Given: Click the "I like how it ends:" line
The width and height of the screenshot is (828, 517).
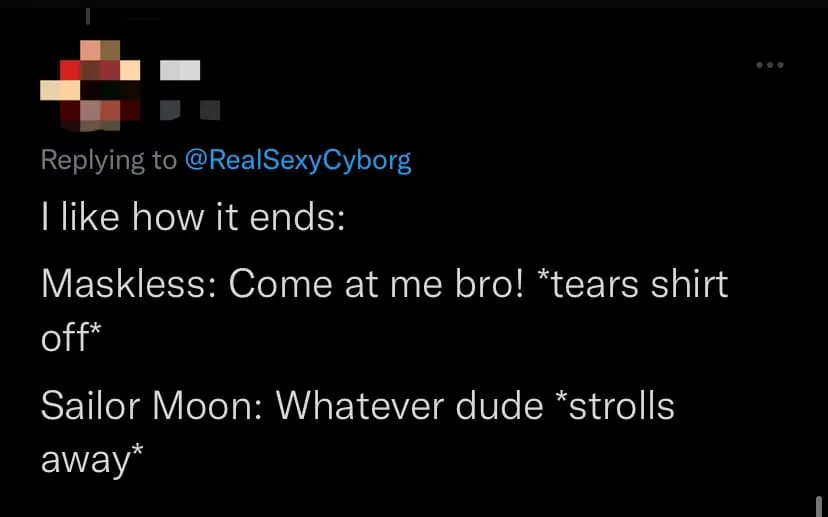Looking at the screenshot, I should click(x=193, y=218).
